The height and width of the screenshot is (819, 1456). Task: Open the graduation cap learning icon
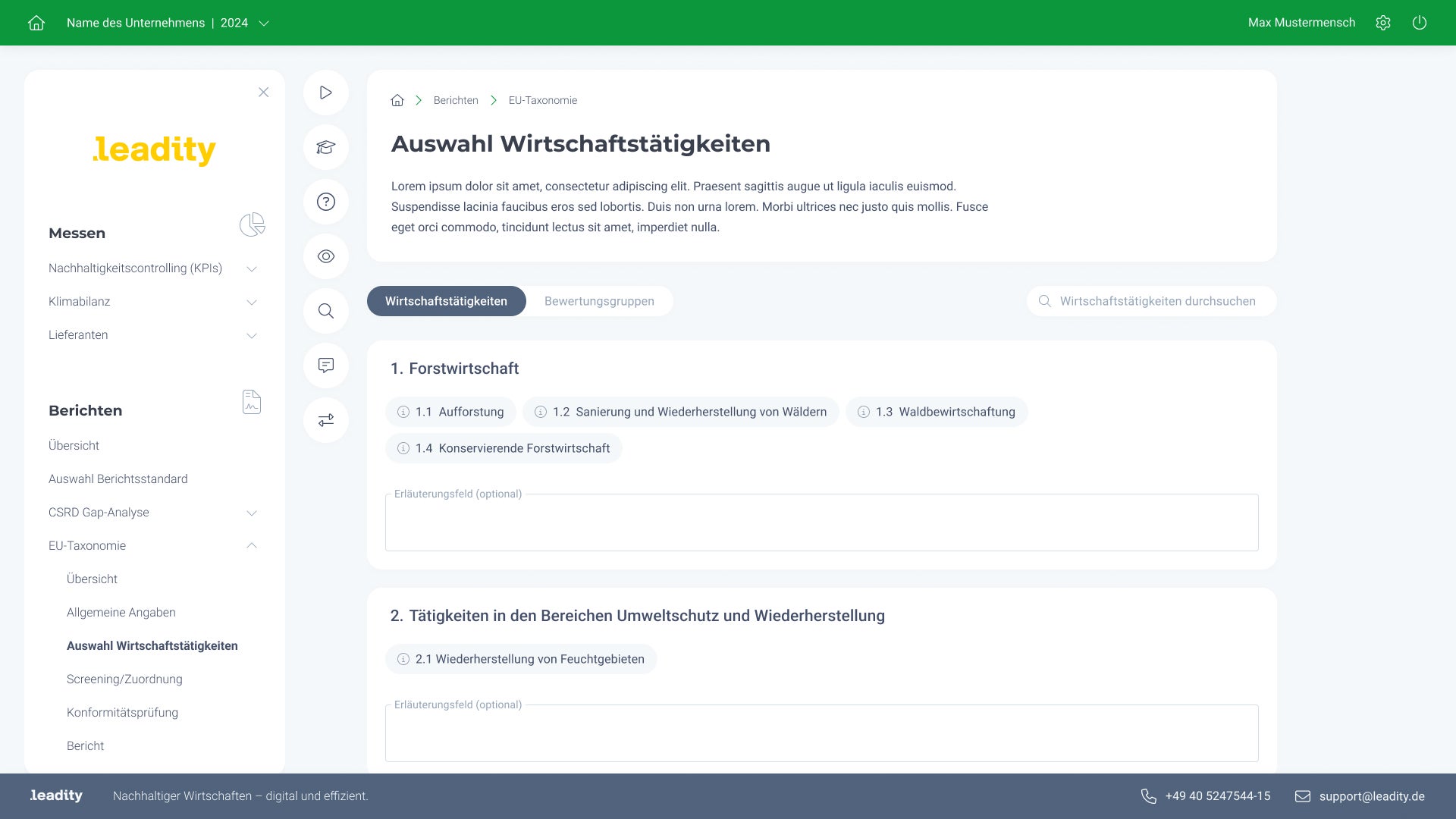(x=326, y=147)
